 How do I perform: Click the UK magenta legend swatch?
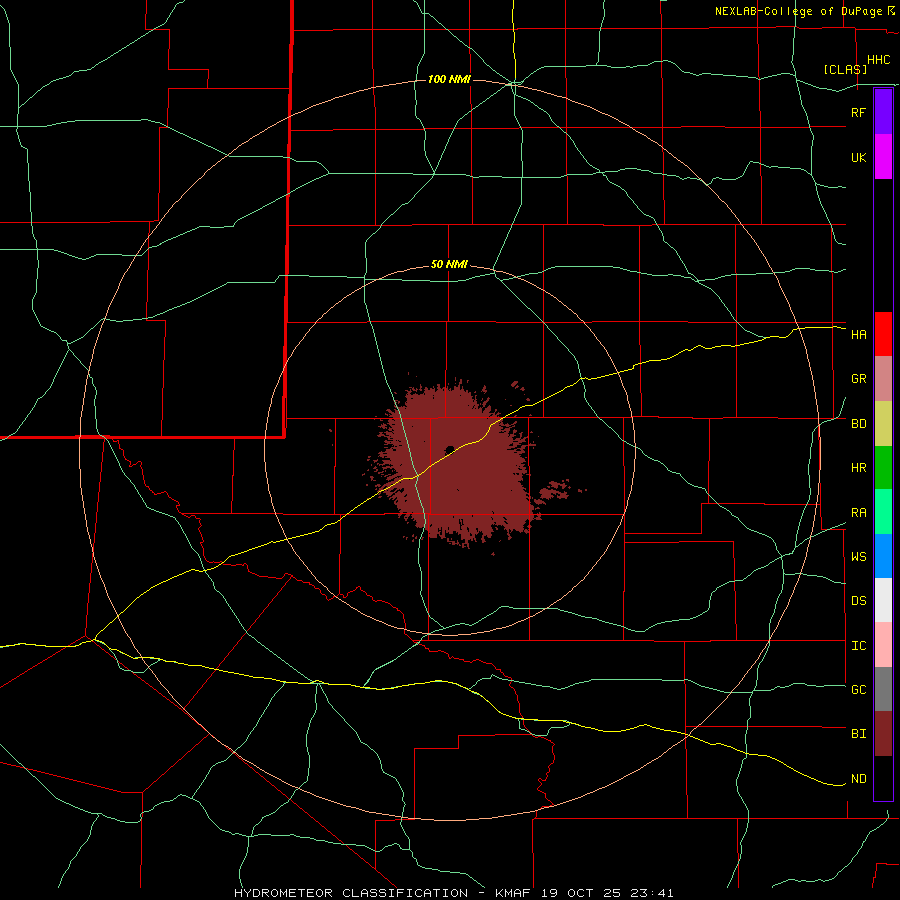883,157
